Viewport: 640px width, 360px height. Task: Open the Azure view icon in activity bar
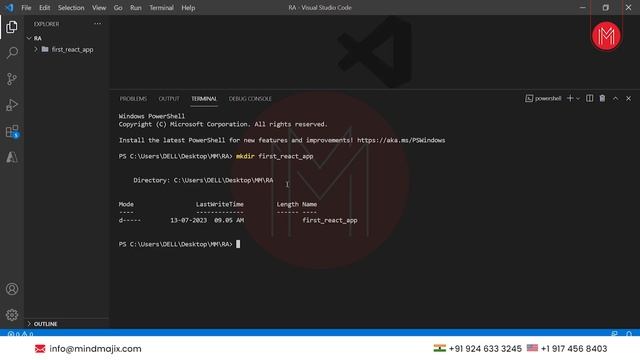pyautogui.click(x=12, y=157)
